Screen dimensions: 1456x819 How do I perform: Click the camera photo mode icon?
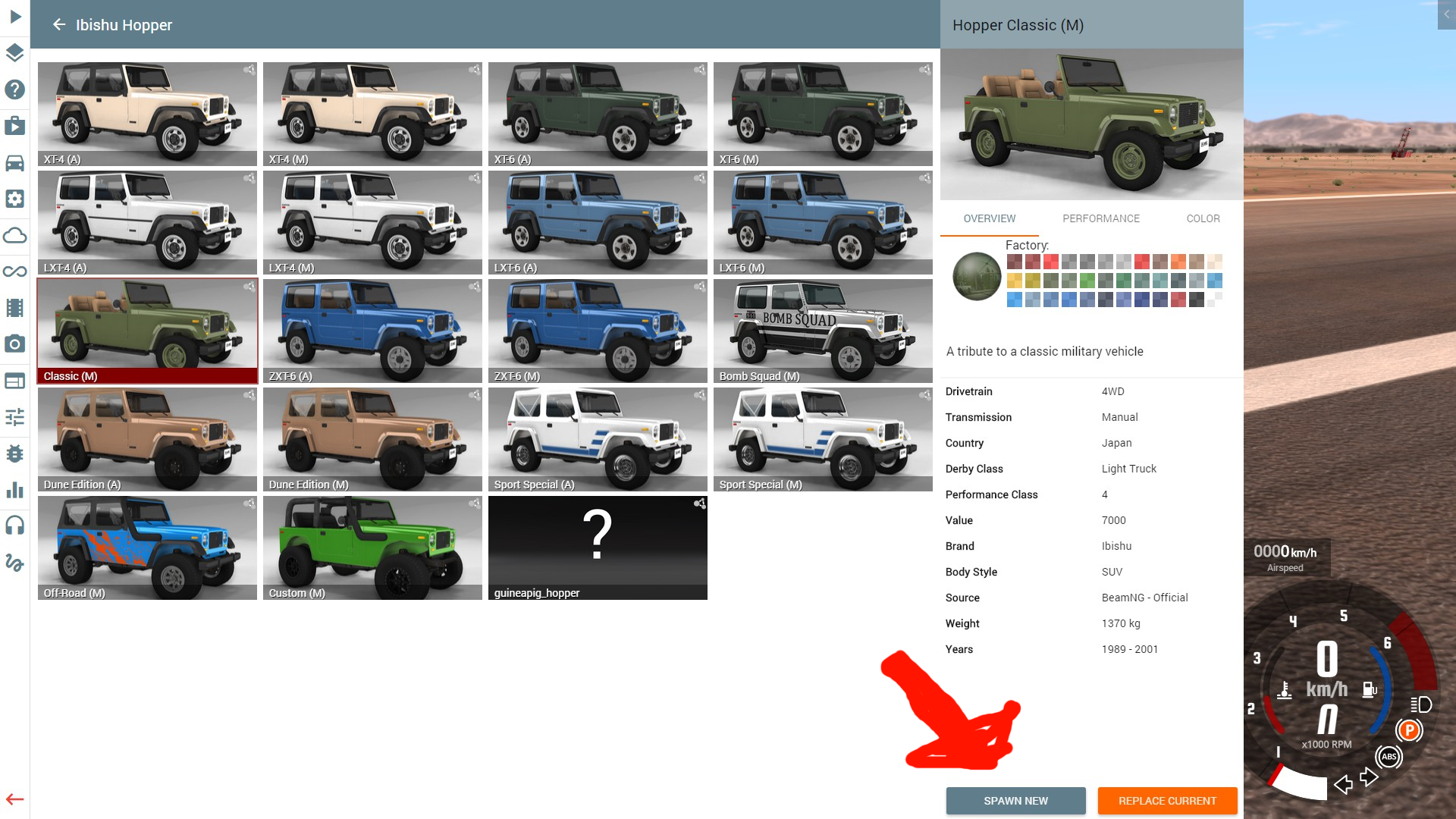(x=15, y=344)
